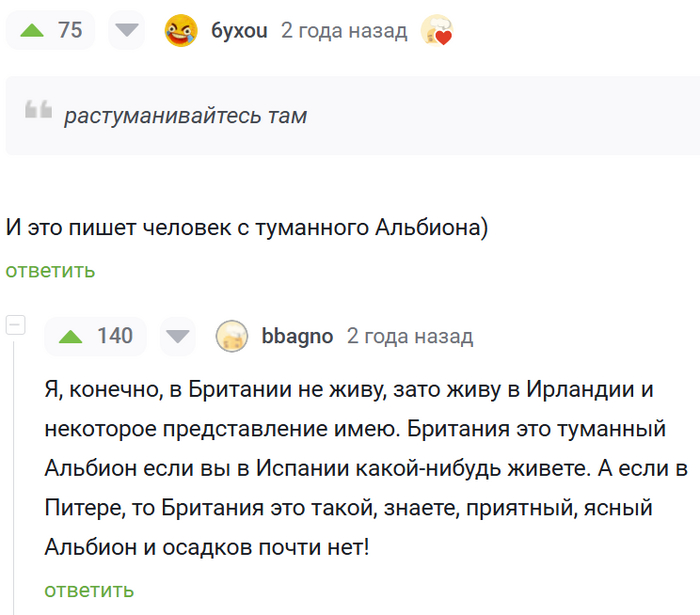Downvote the 6yxou comment
The width and height of the screenshot is (700, 615).
[x=125, y=30]
